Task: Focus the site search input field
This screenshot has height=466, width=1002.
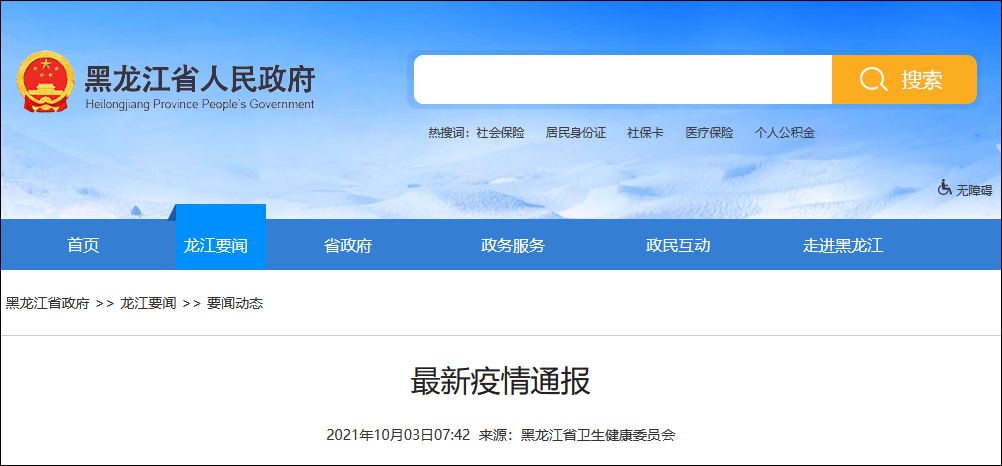Action: pos(622,79)
